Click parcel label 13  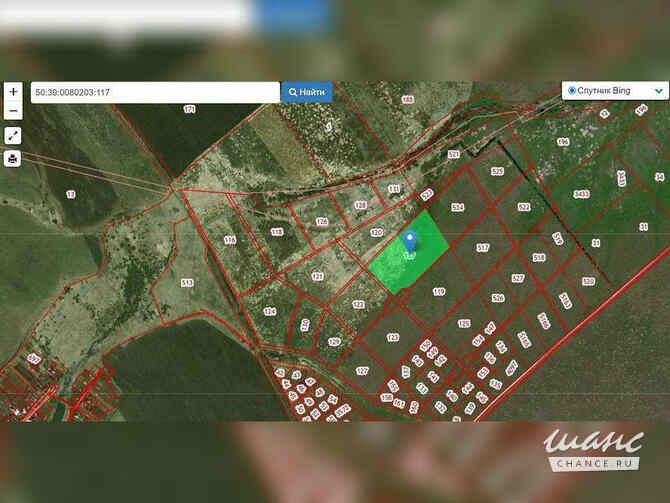[x=71, y=194]
